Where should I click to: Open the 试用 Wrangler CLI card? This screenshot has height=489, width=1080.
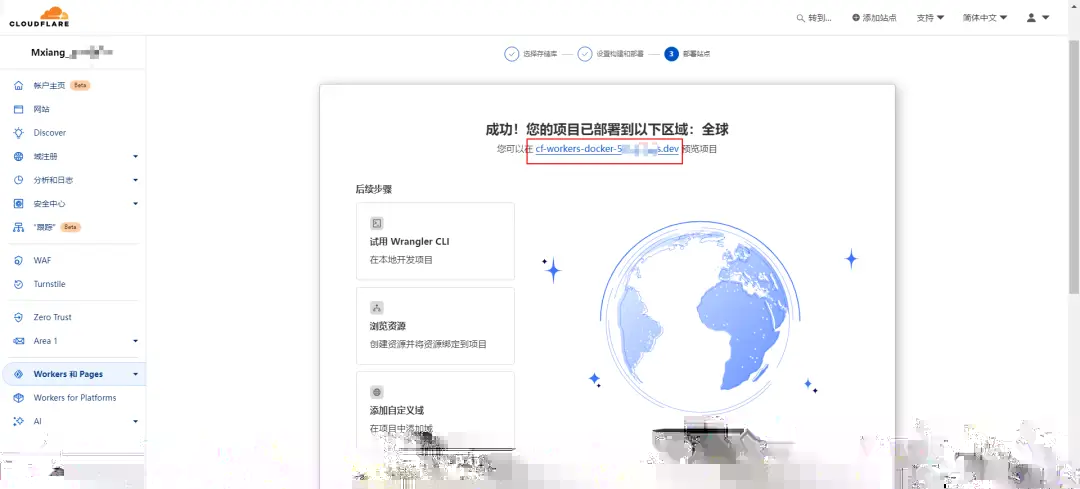pos(435,241)
